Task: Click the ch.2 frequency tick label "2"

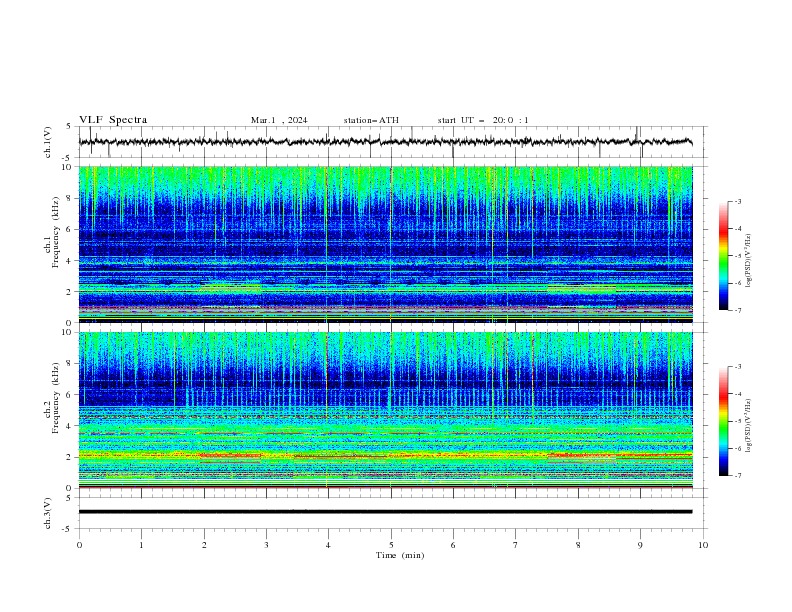Action: 70,457
